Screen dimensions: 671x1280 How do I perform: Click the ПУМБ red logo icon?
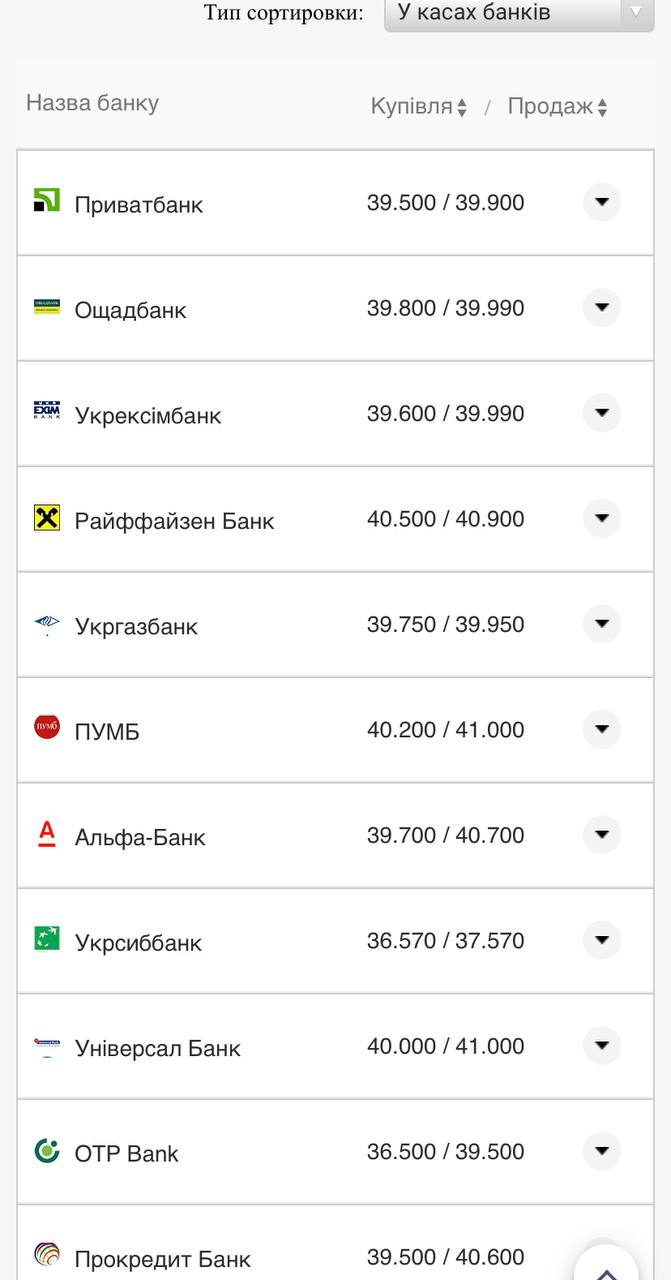(x=47, y=727)
